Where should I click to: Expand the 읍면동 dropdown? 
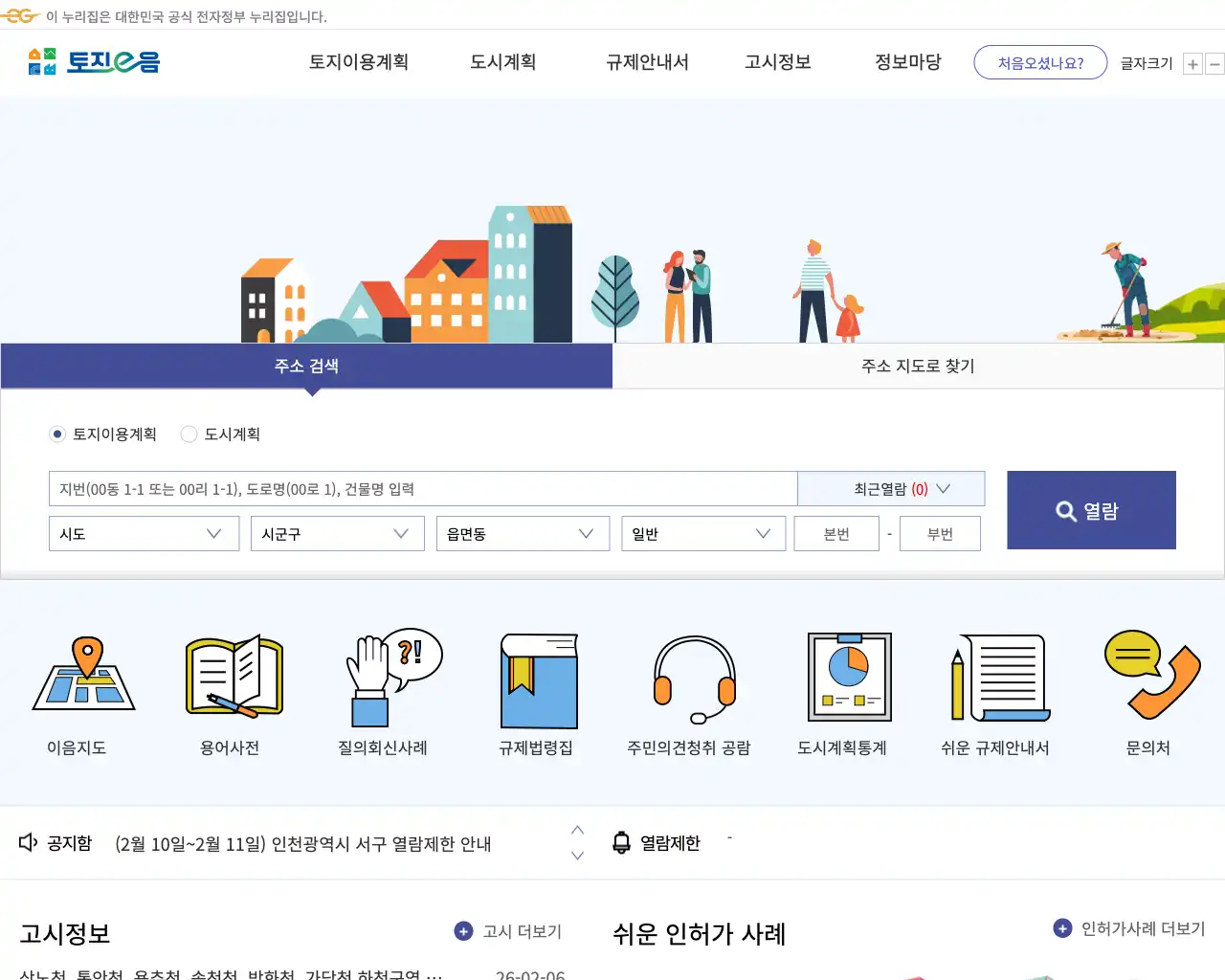tap(523, 533)
